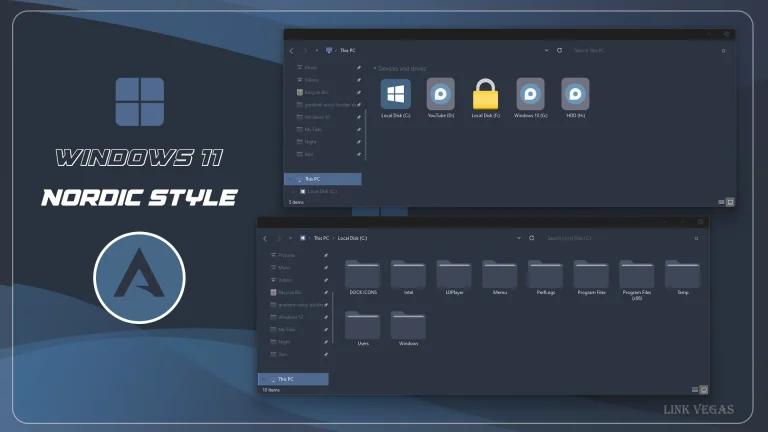Click This PC breadcrumb in the top window
The width and height of the screenshot is (768, 432).
click(x=348, y=50)
